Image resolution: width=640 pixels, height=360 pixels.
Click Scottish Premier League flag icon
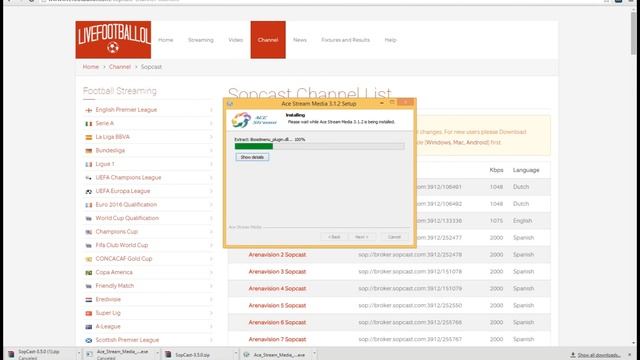89,340
